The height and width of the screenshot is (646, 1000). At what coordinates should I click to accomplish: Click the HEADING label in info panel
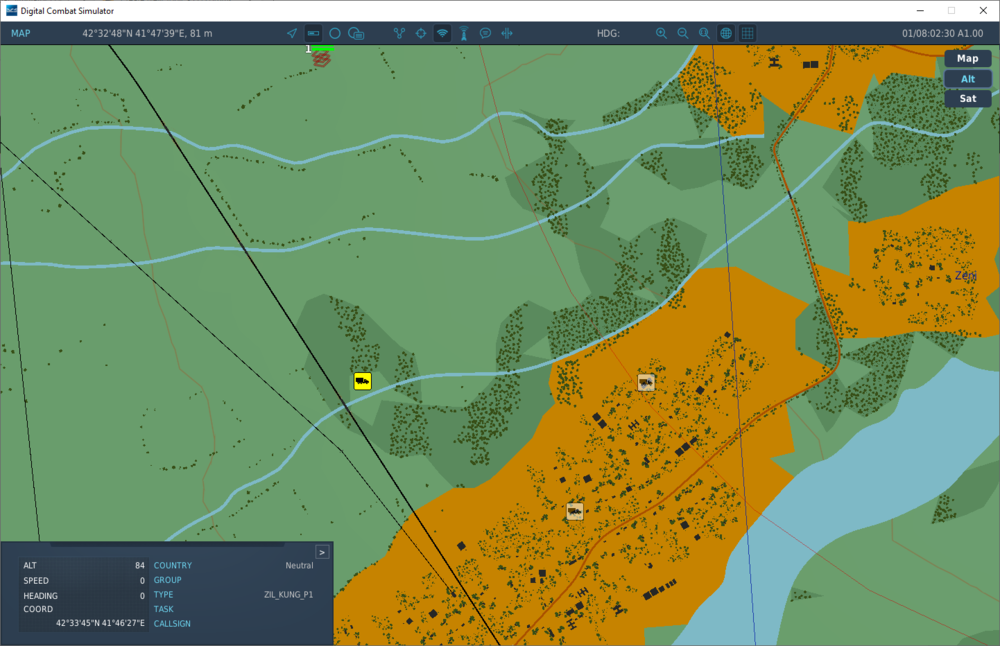click(x=40, y=596)
